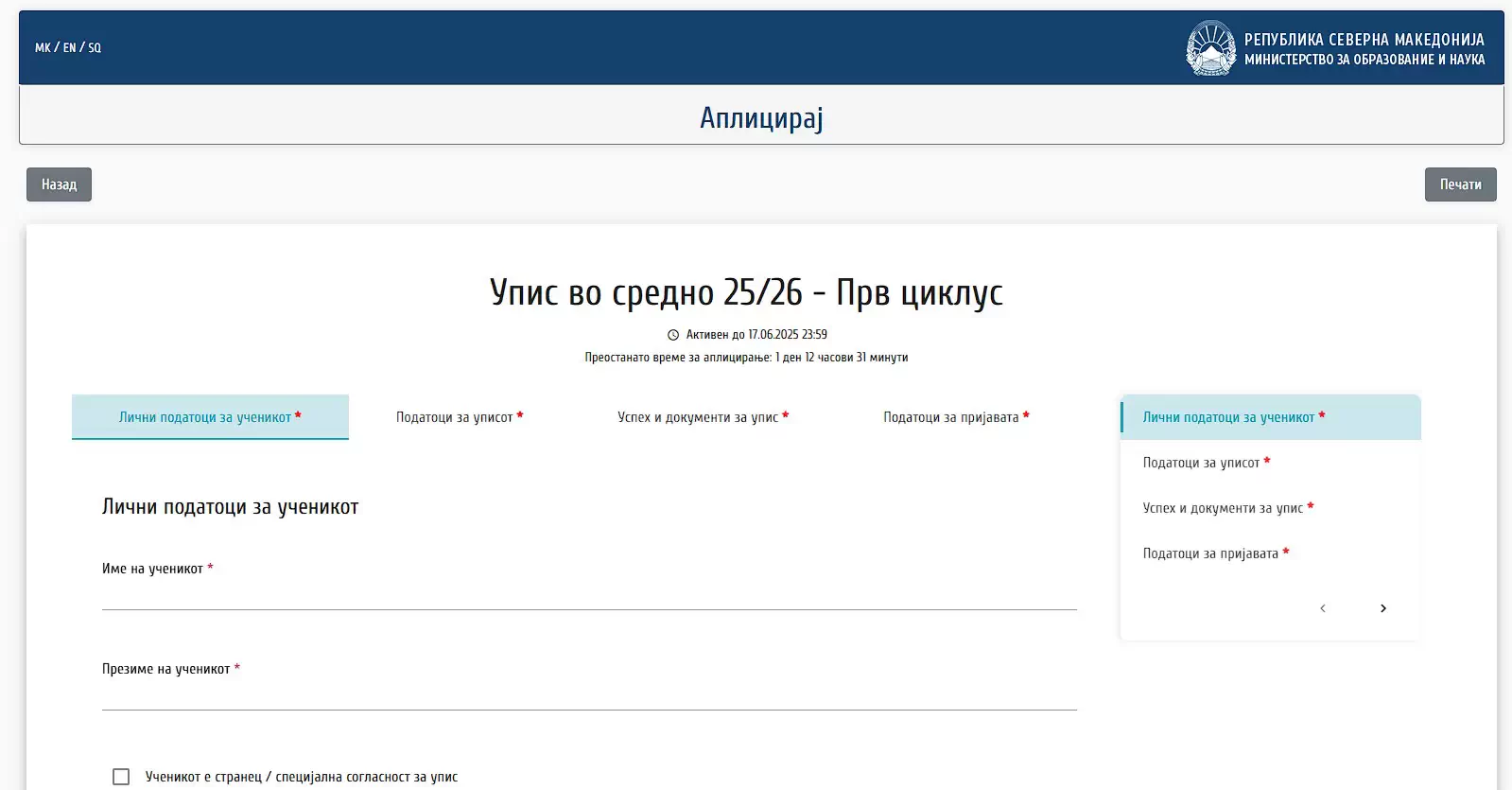The height and width of the screenshot is (790, 1512).
Task: Open the top tab Податоци за пријавата
Action: click(x=956, y=417)
